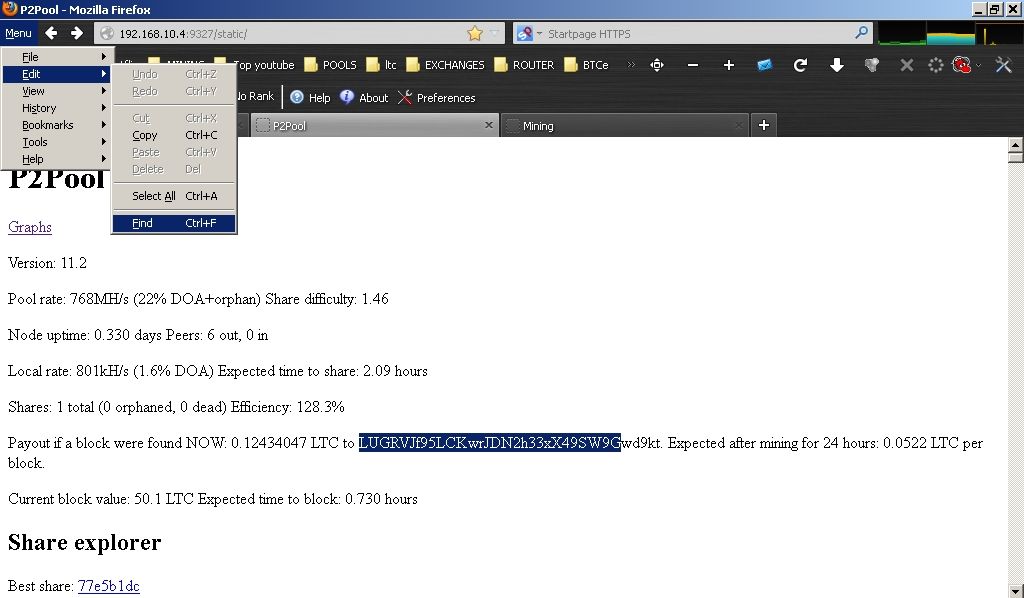Click the globe site identity icon
Screen dimensions: 1024x598
[107, 33]
